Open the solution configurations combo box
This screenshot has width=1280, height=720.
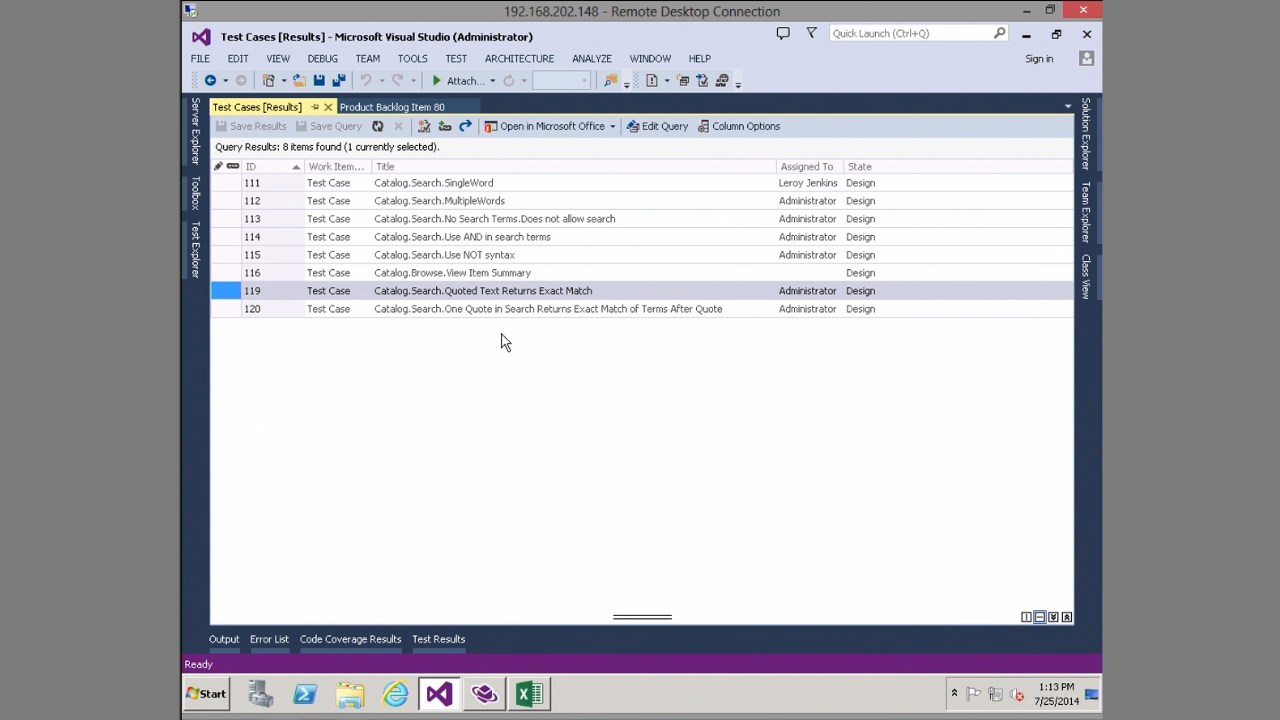click(x=561, y=81)
